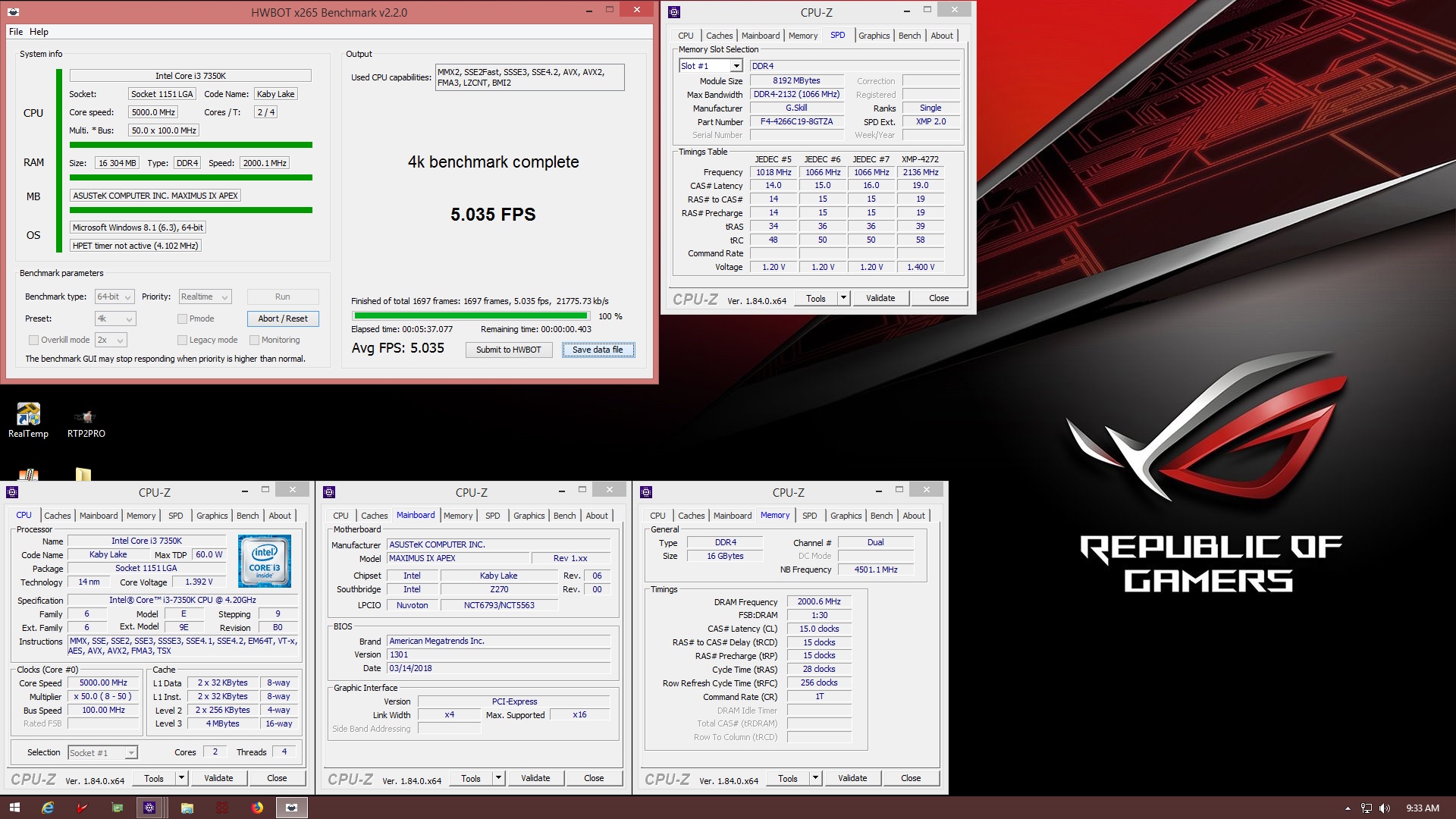Expand Tools arrow in Memory CPU-Z window

815,778
